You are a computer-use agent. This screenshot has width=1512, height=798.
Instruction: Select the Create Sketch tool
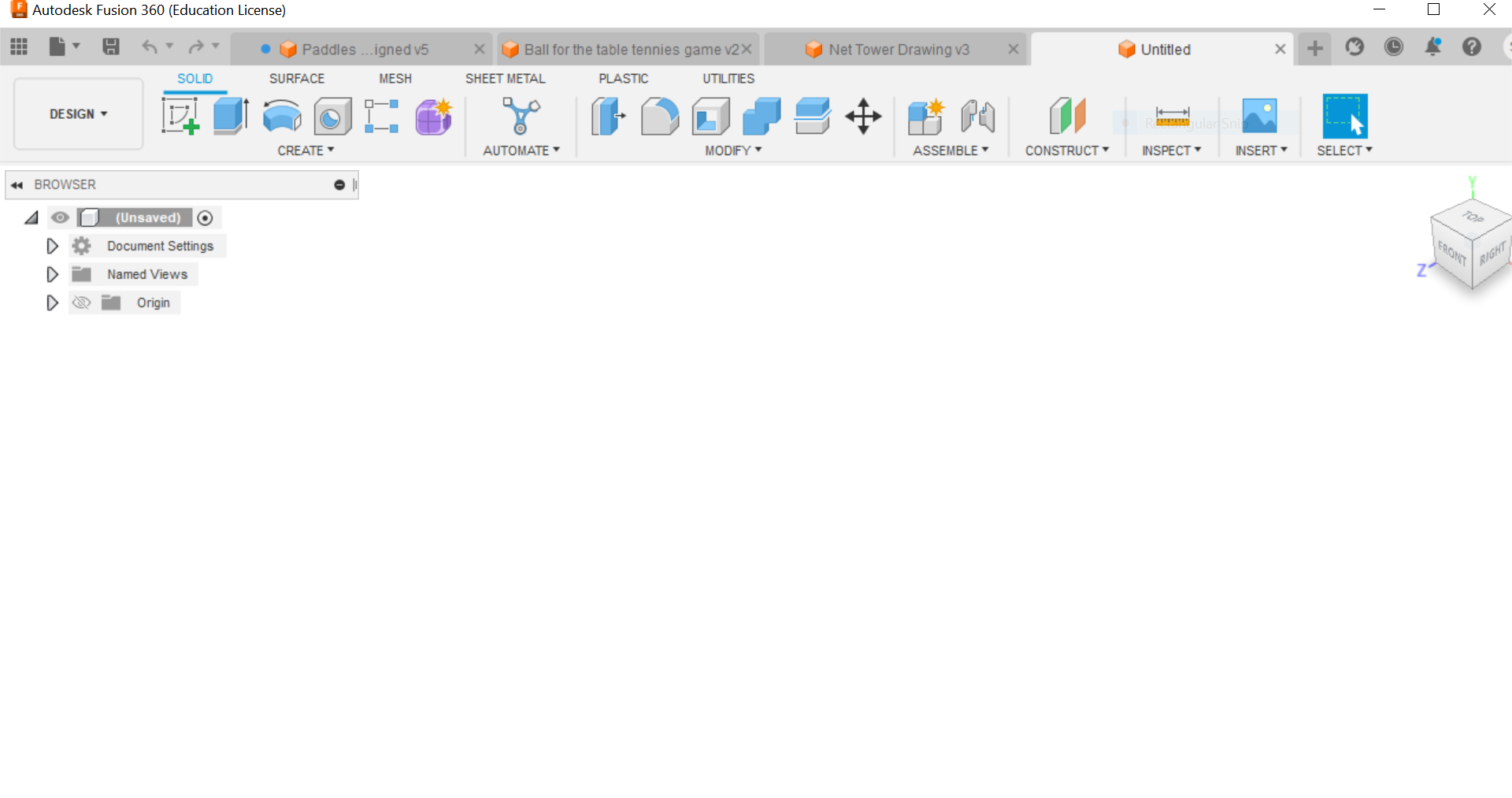pyautogui.click(x=180, y=116)
